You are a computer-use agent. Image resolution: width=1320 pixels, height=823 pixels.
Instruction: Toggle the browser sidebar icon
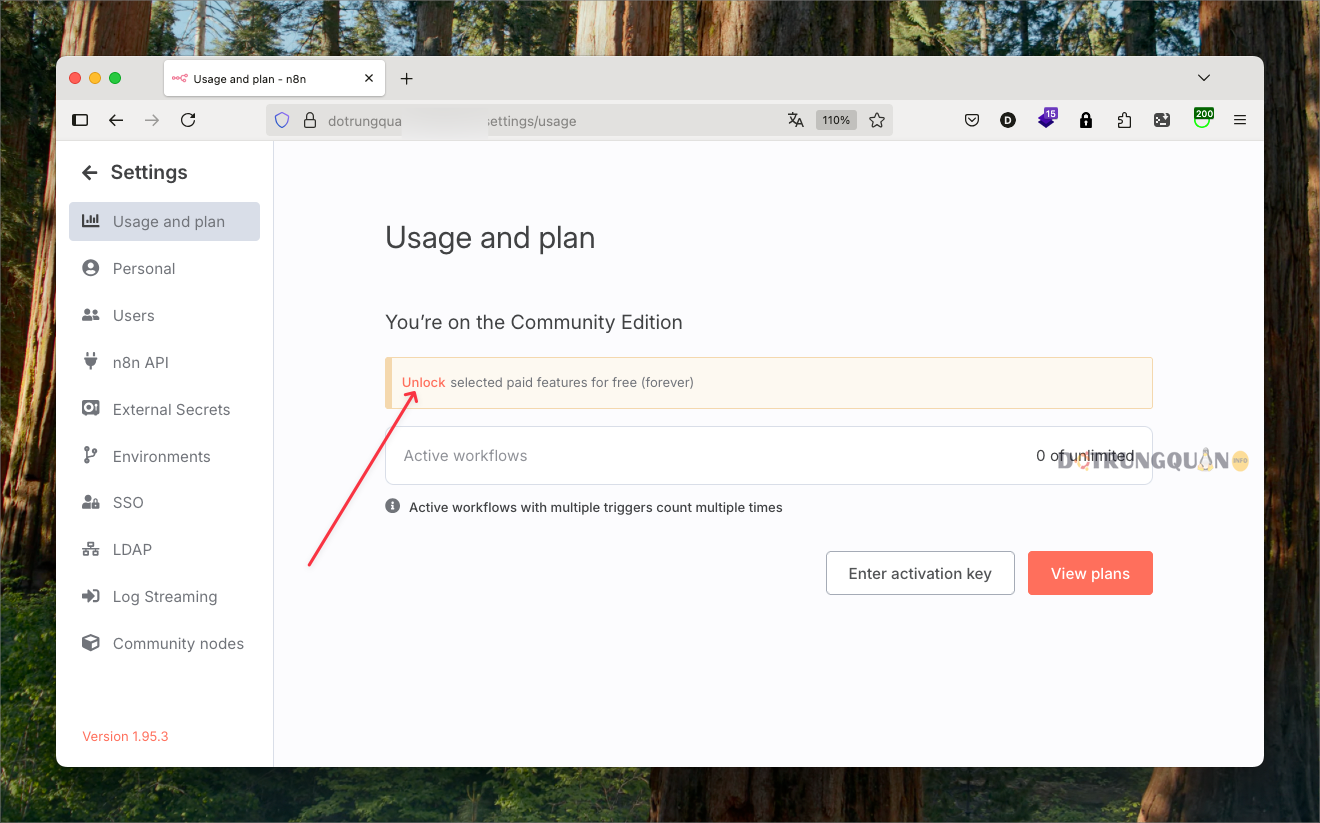pos(80,120)
